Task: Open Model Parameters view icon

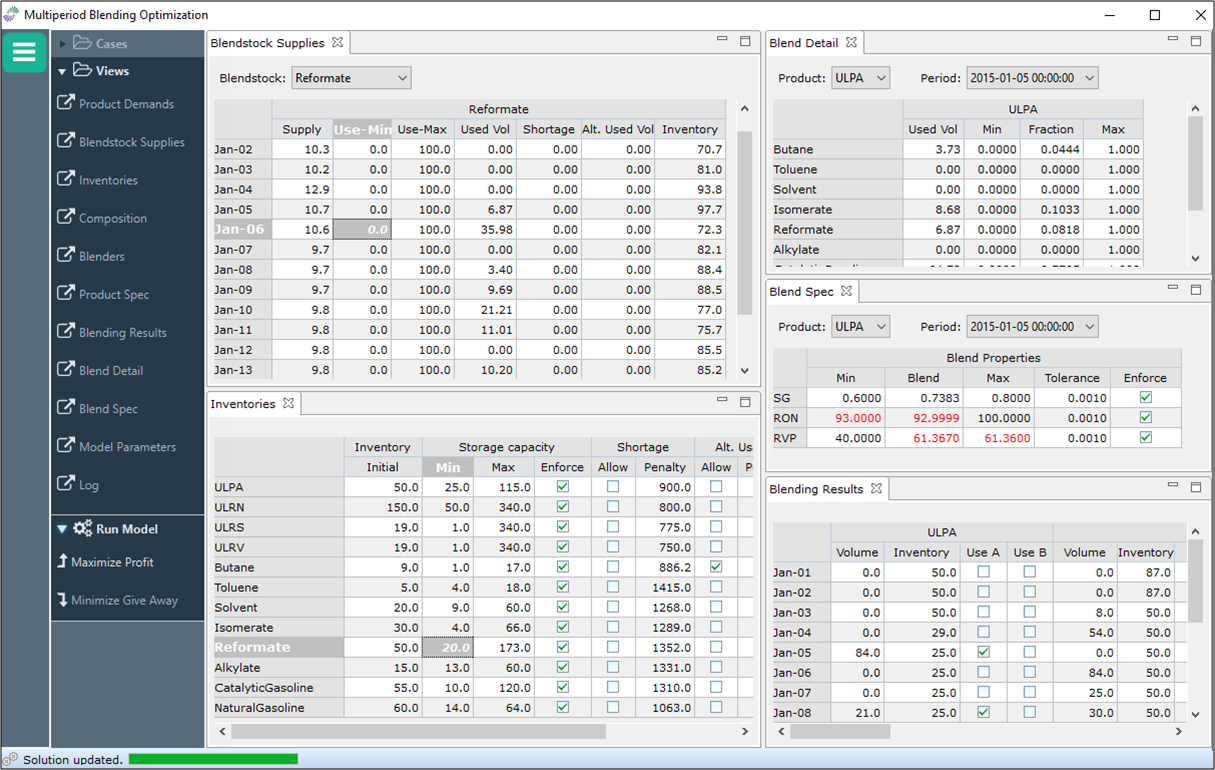Action: click(x=66, y=446)
